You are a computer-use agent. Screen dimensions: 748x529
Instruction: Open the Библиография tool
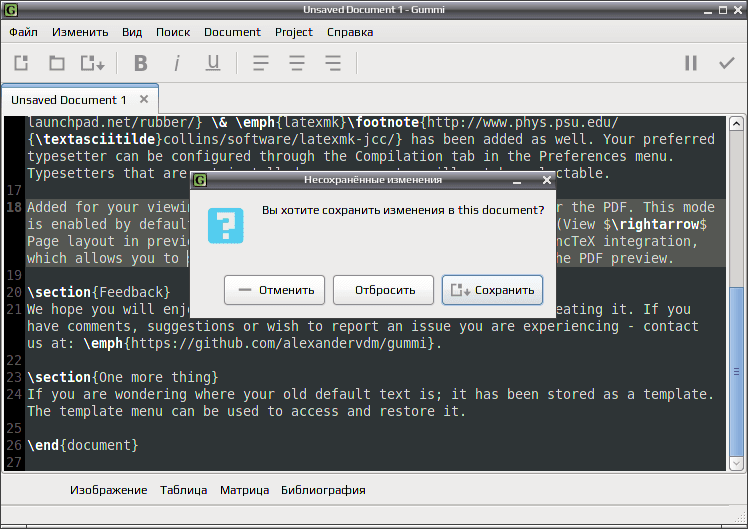coord(323,490)
